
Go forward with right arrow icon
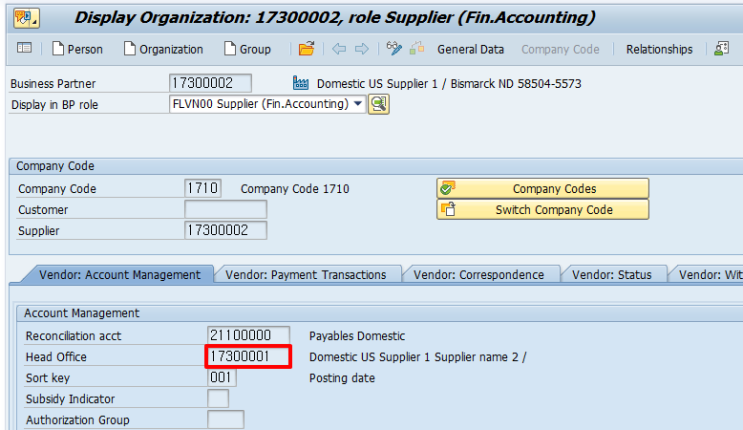(x=362, y=49)
